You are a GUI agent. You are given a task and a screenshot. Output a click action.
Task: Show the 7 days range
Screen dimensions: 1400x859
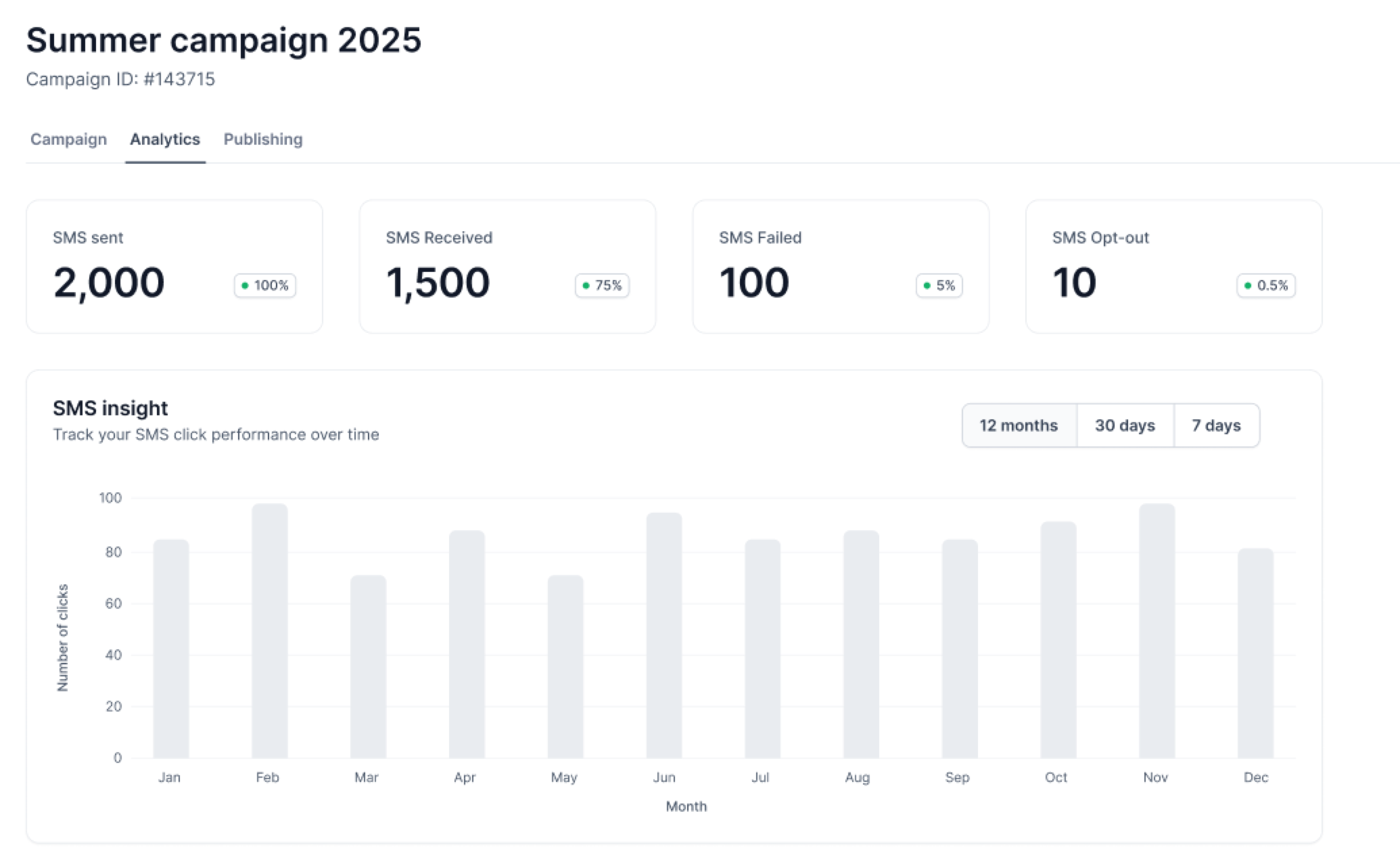click(1216, 425)
